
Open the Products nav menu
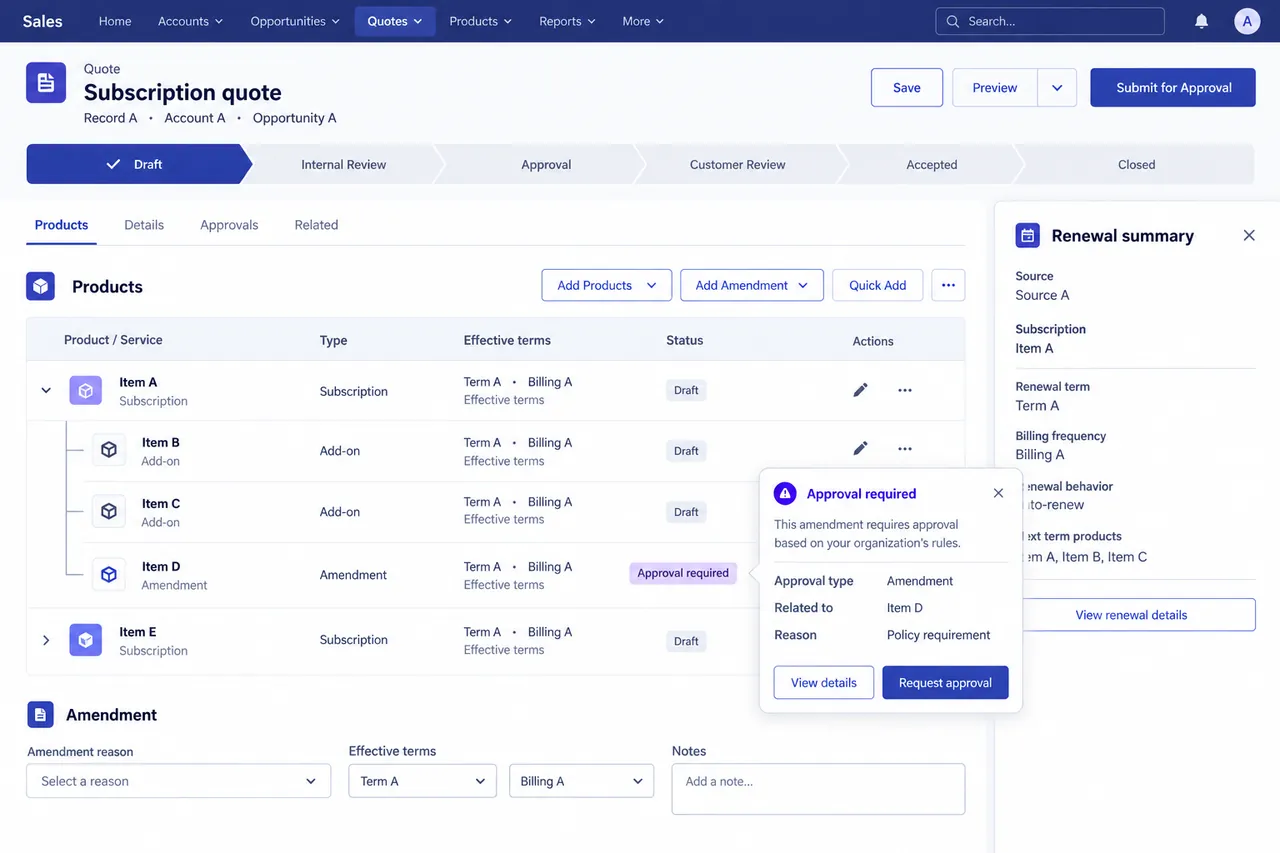tap(481, 21)
